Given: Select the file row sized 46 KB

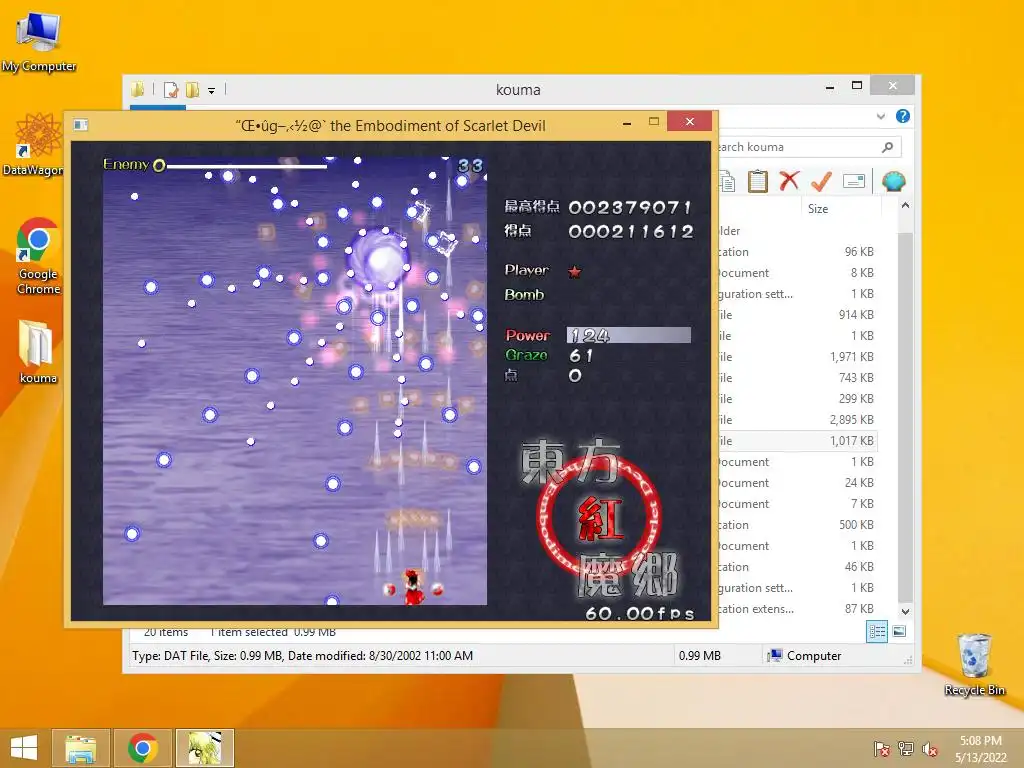Looking at the screenshot, I should (797, 567).
